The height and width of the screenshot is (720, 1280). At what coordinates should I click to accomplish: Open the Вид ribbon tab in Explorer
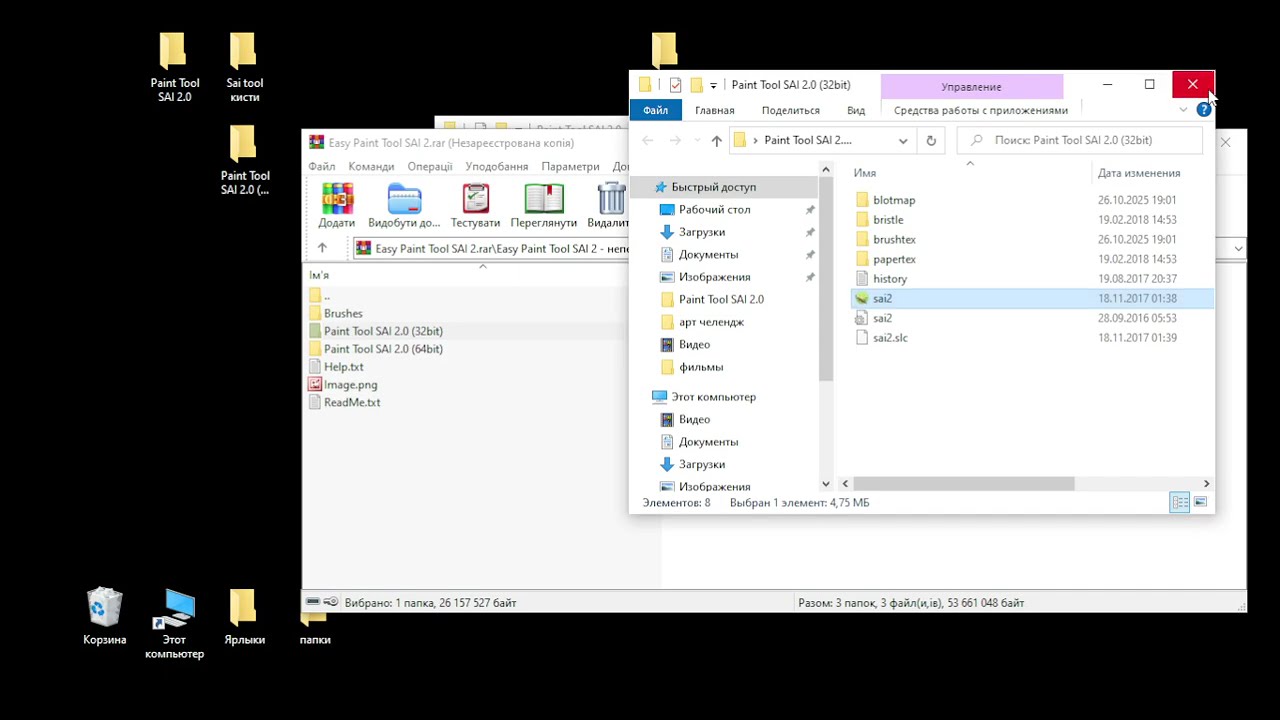click(x=856, y=110)
